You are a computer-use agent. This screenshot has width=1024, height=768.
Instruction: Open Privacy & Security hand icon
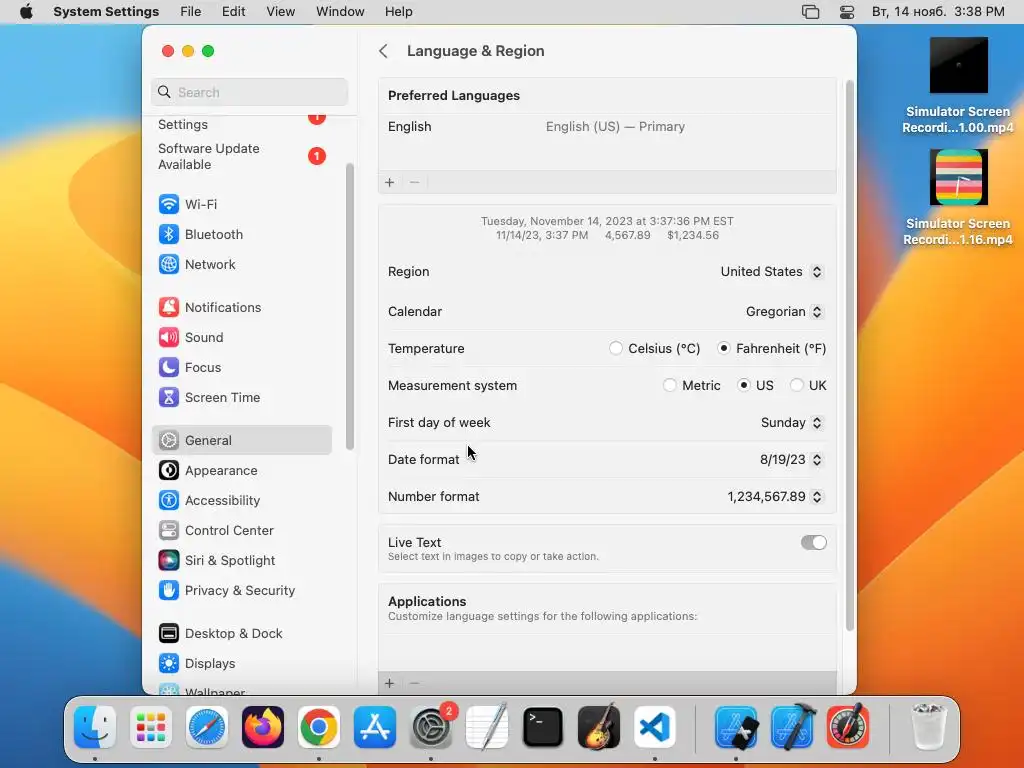[x=168, y=590]
